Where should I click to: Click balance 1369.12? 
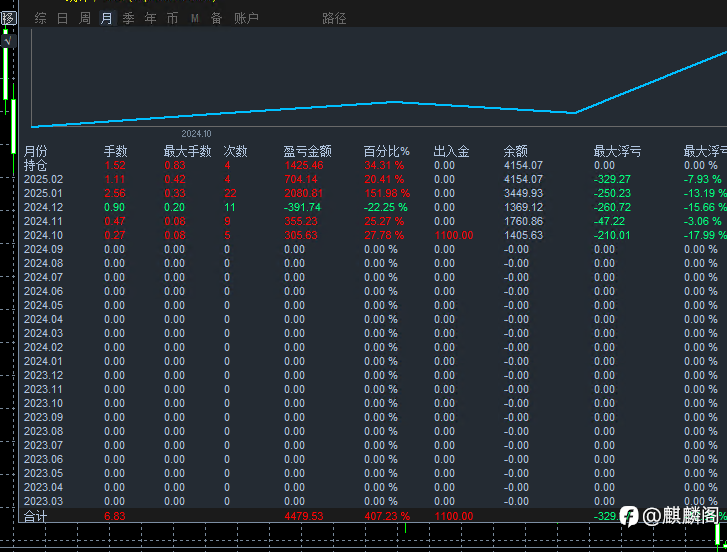(523, 207)
